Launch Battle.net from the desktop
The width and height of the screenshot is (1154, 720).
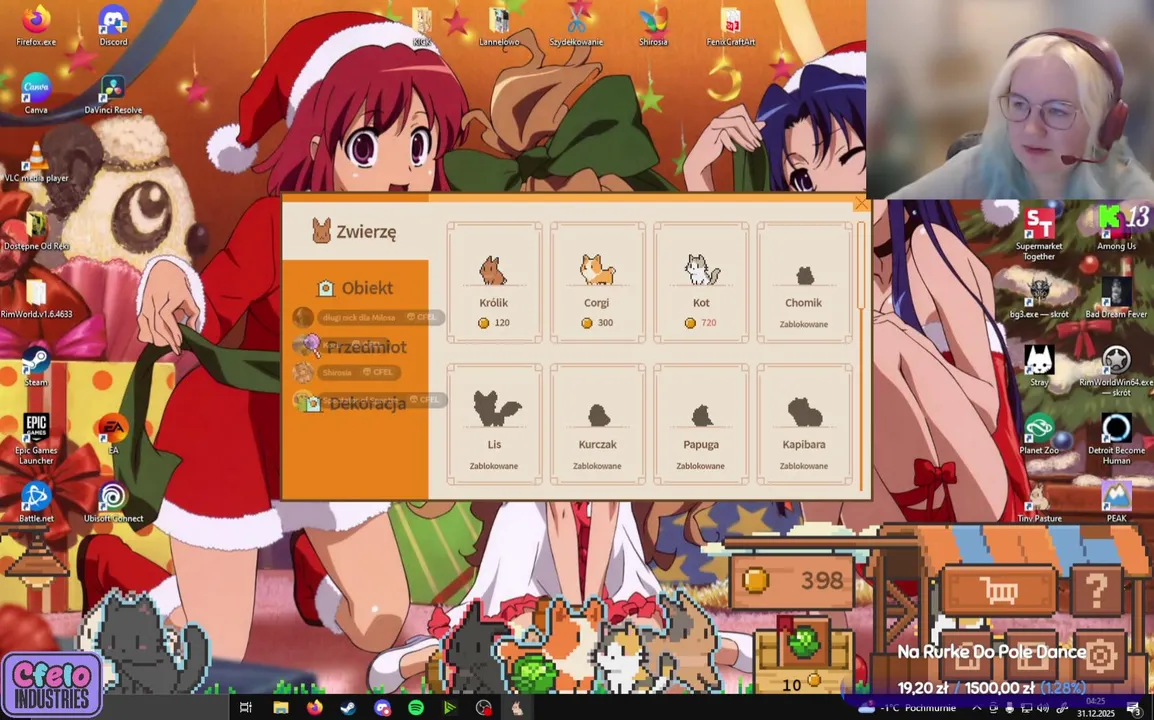35,502
